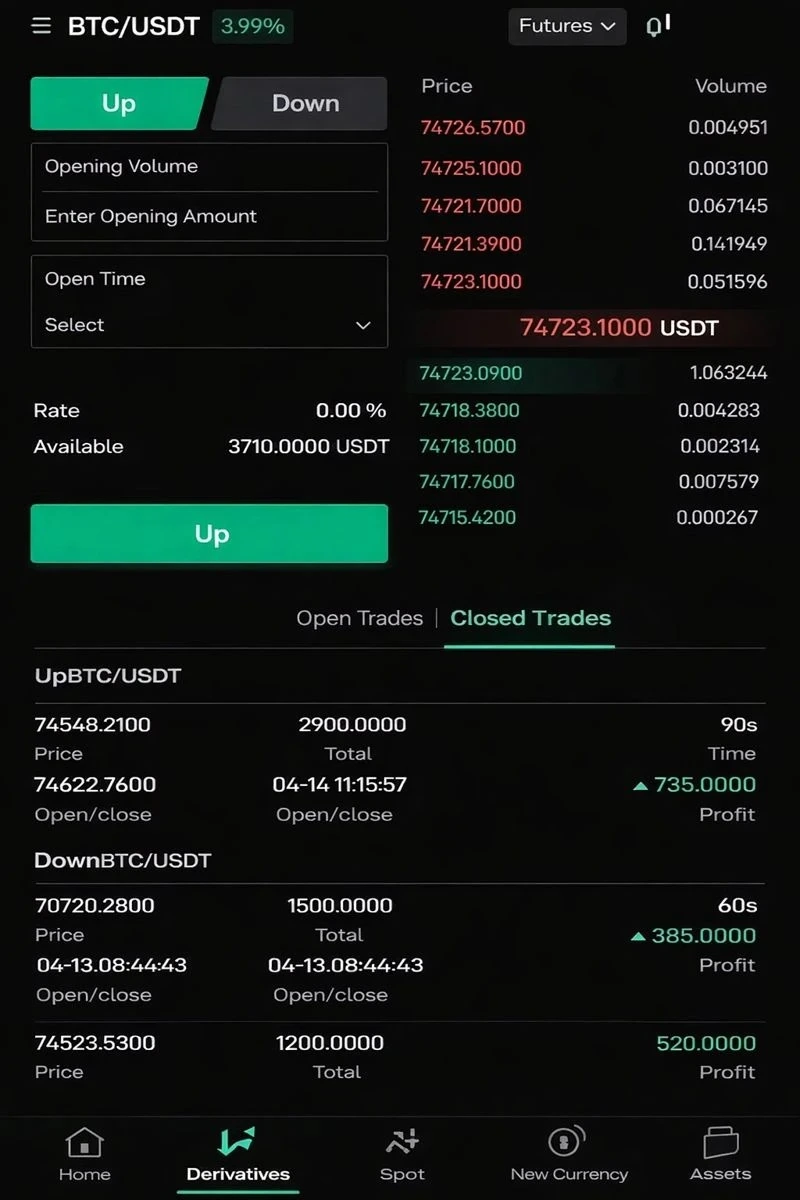Expand the Futures dropdown
Viewport: 800px width, 1200px height.
click(567, 26)
